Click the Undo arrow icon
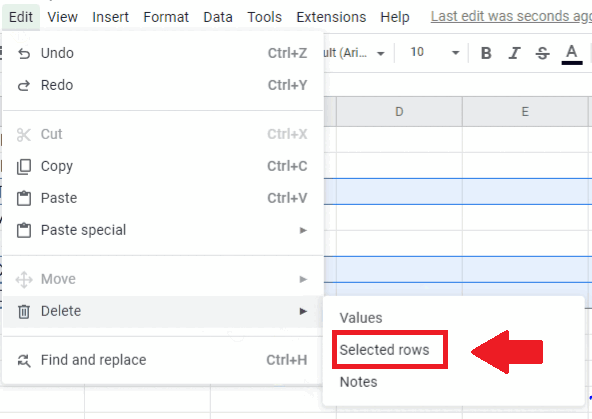Screen dimensions: 592x419 click(24, 54)
